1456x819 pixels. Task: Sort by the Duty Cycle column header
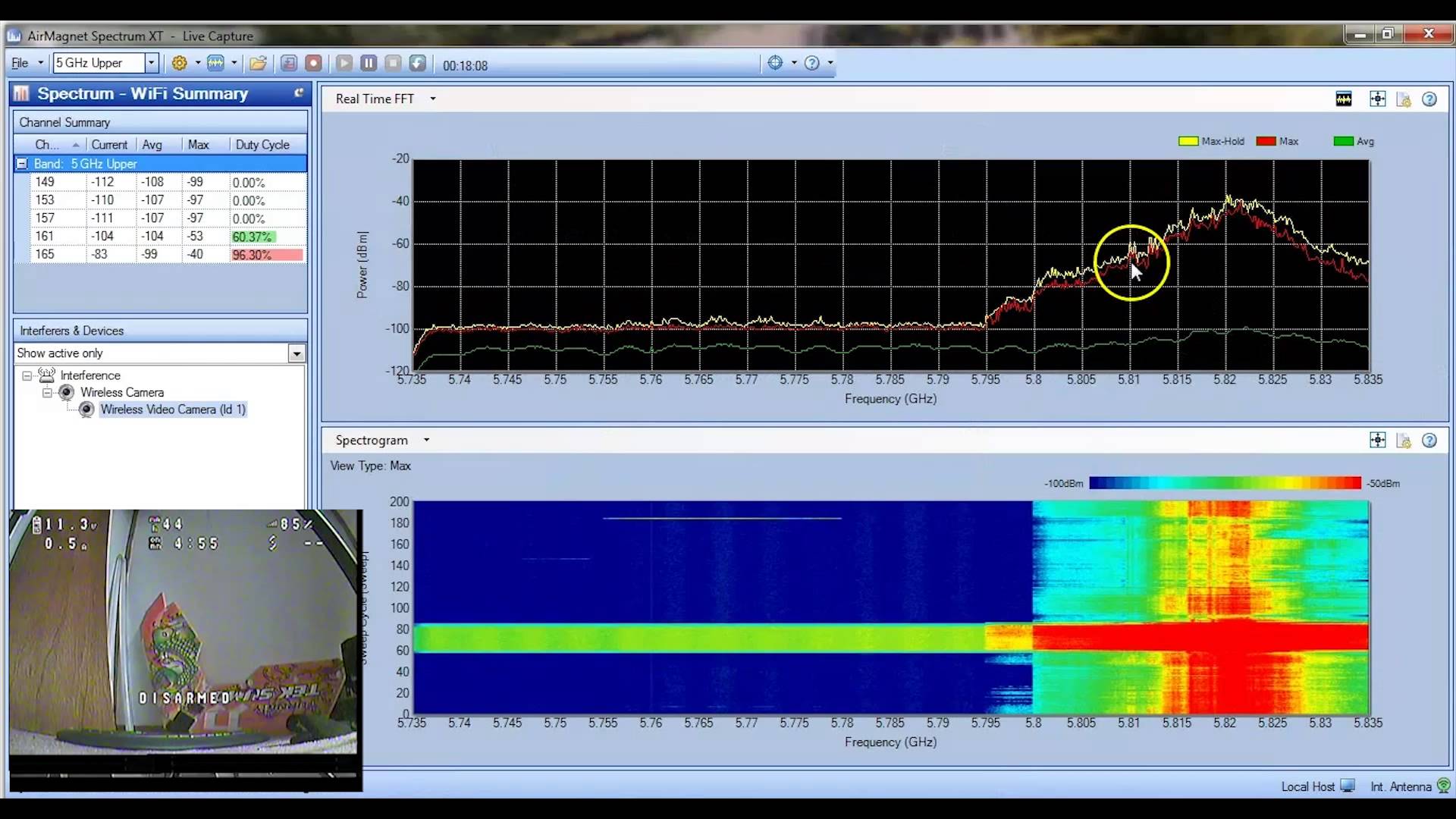click(268, 145)
